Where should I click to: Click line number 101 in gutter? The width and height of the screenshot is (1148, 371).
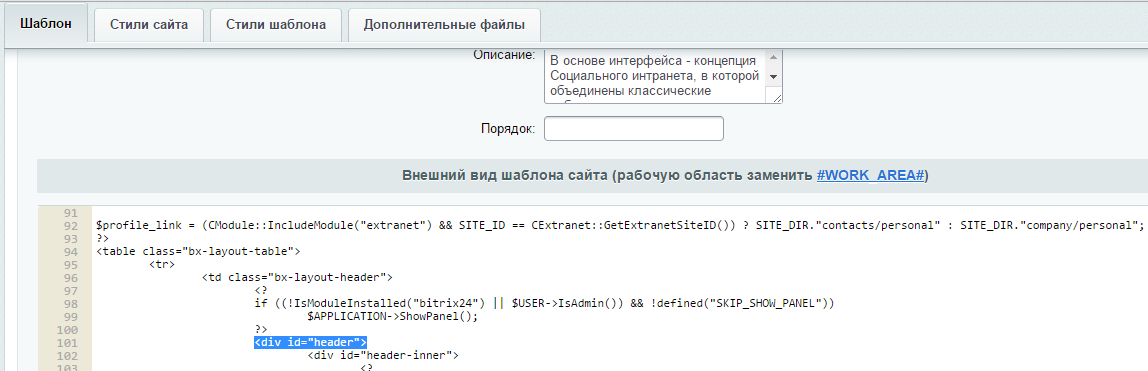[x=68, y=342]
